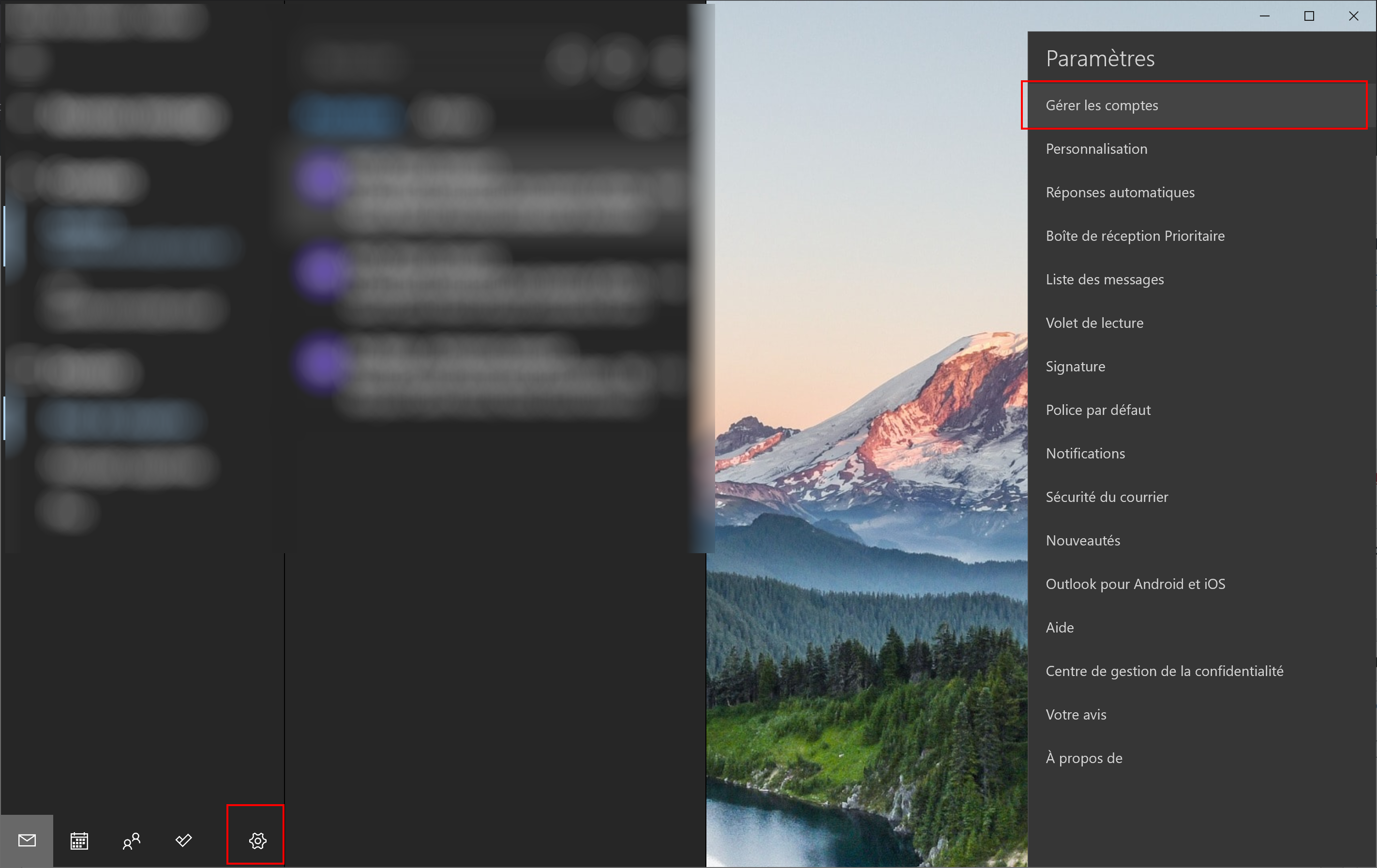This screenshot has width=1377, height=868.
Task: Open the To Do checkmark icon
Action: point(183,840)
